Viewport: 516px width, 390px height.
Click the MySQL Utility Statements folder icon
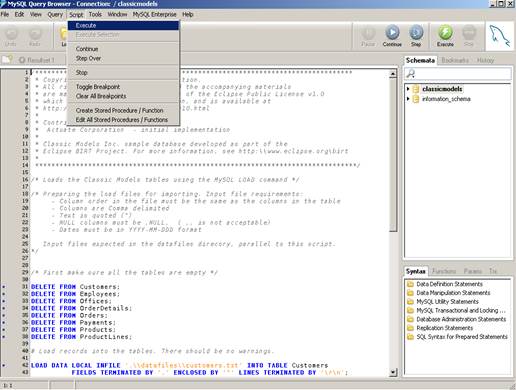[410, 302]
